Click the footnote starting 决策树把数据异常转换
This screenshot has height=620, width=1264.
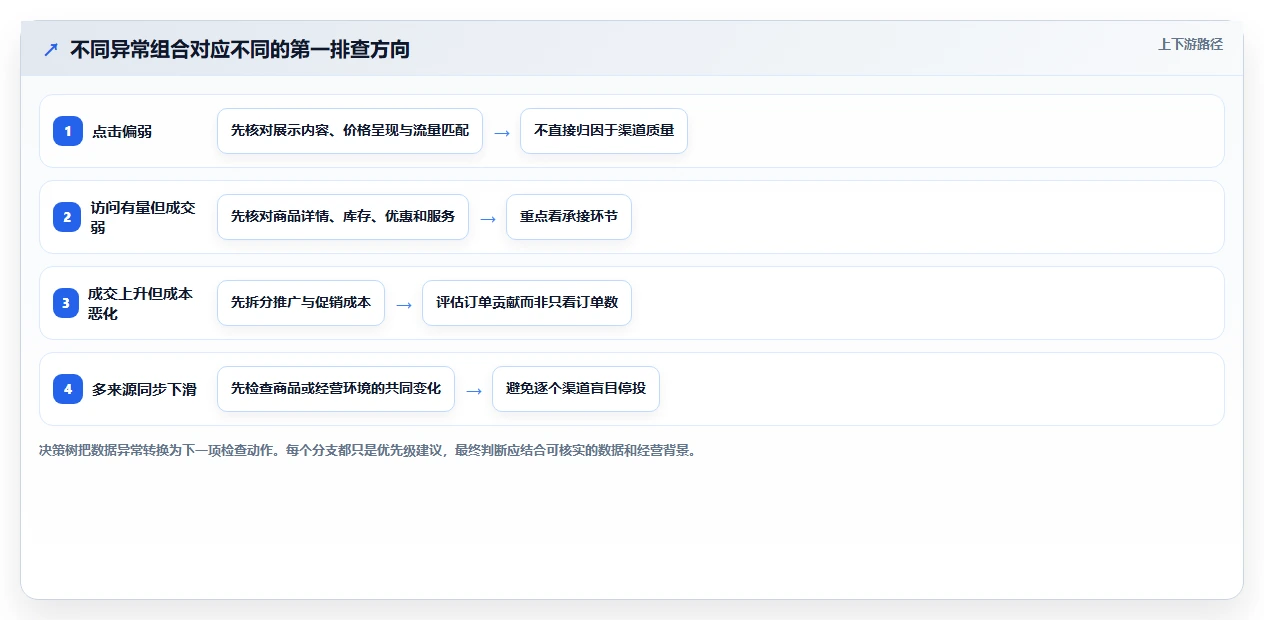(367, 450)
